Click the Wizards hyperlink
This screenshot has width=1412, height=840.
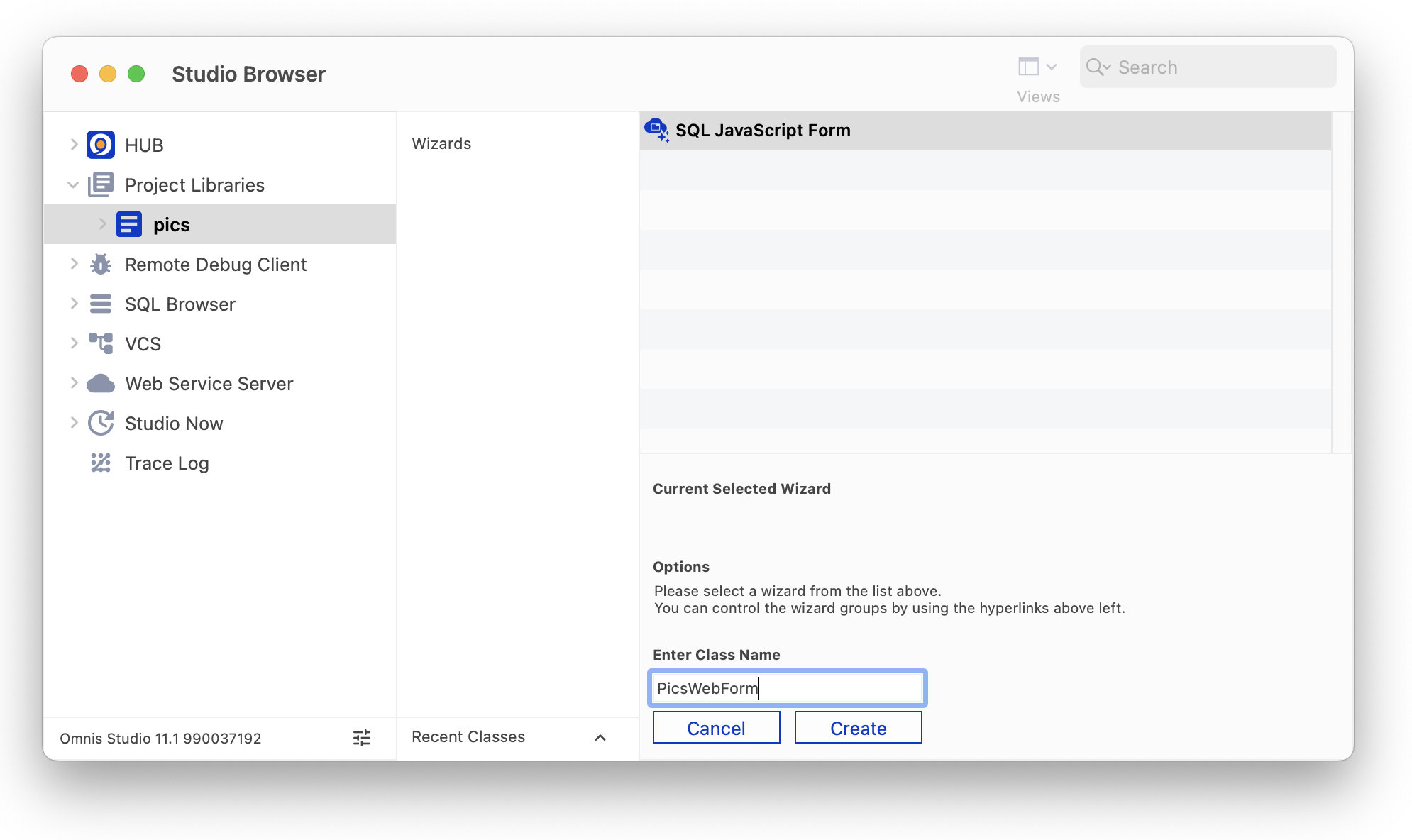point(441,143)
